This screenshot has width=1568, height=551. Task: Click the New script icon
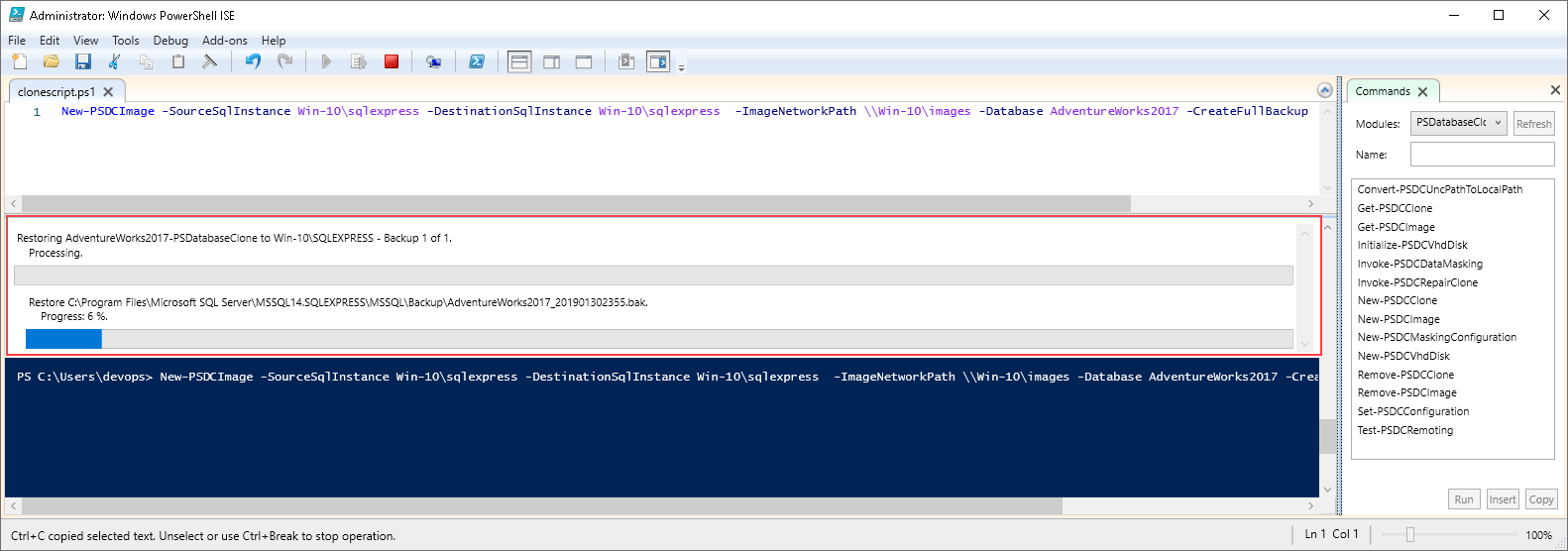(x=20, y=61)
